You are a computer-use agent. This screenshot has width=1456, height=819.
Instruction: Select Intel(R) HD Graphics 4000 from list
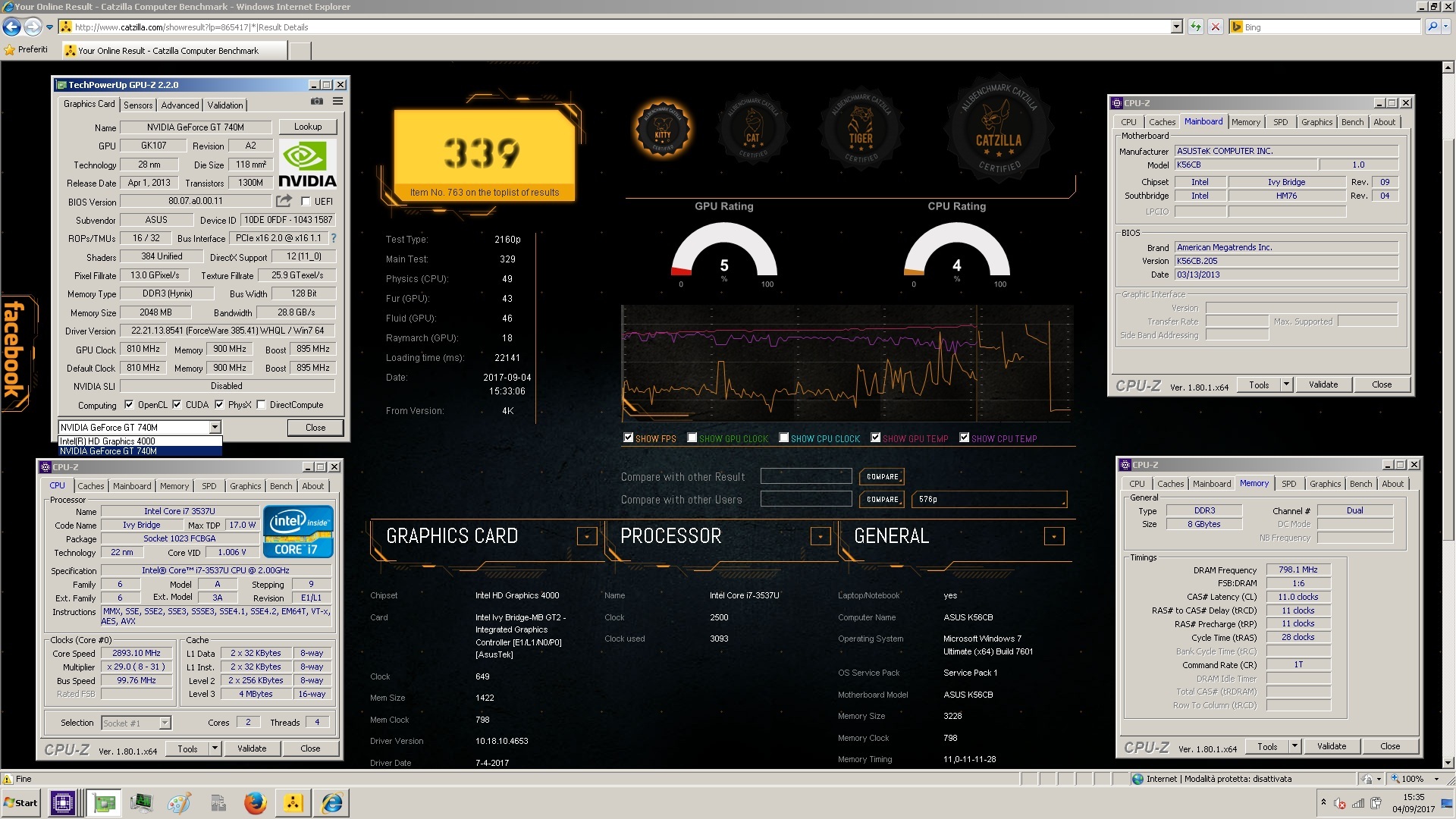[x=140, y=441]
